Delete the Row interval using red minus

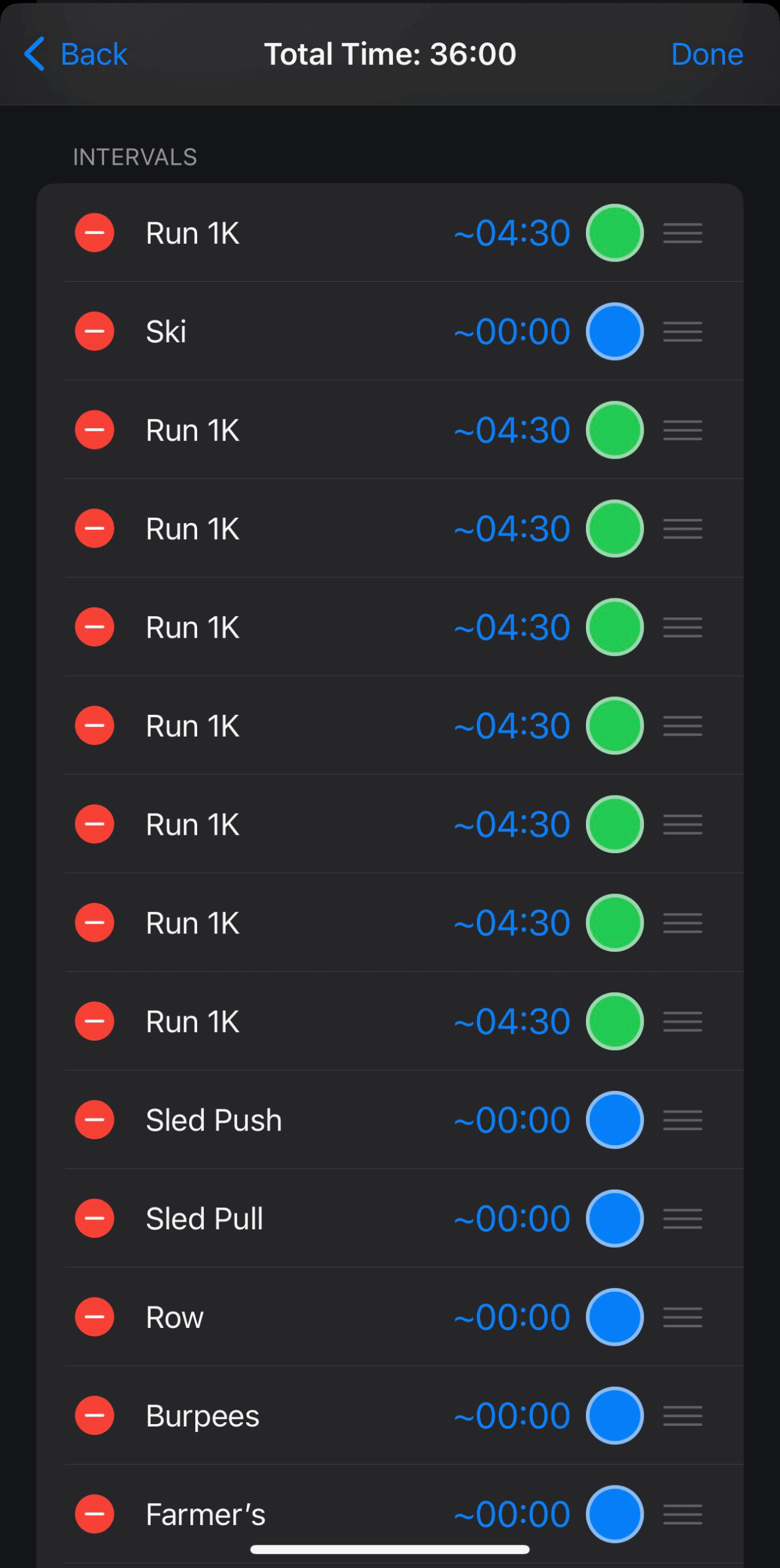pyautogui.click(x=94, y=1317)
